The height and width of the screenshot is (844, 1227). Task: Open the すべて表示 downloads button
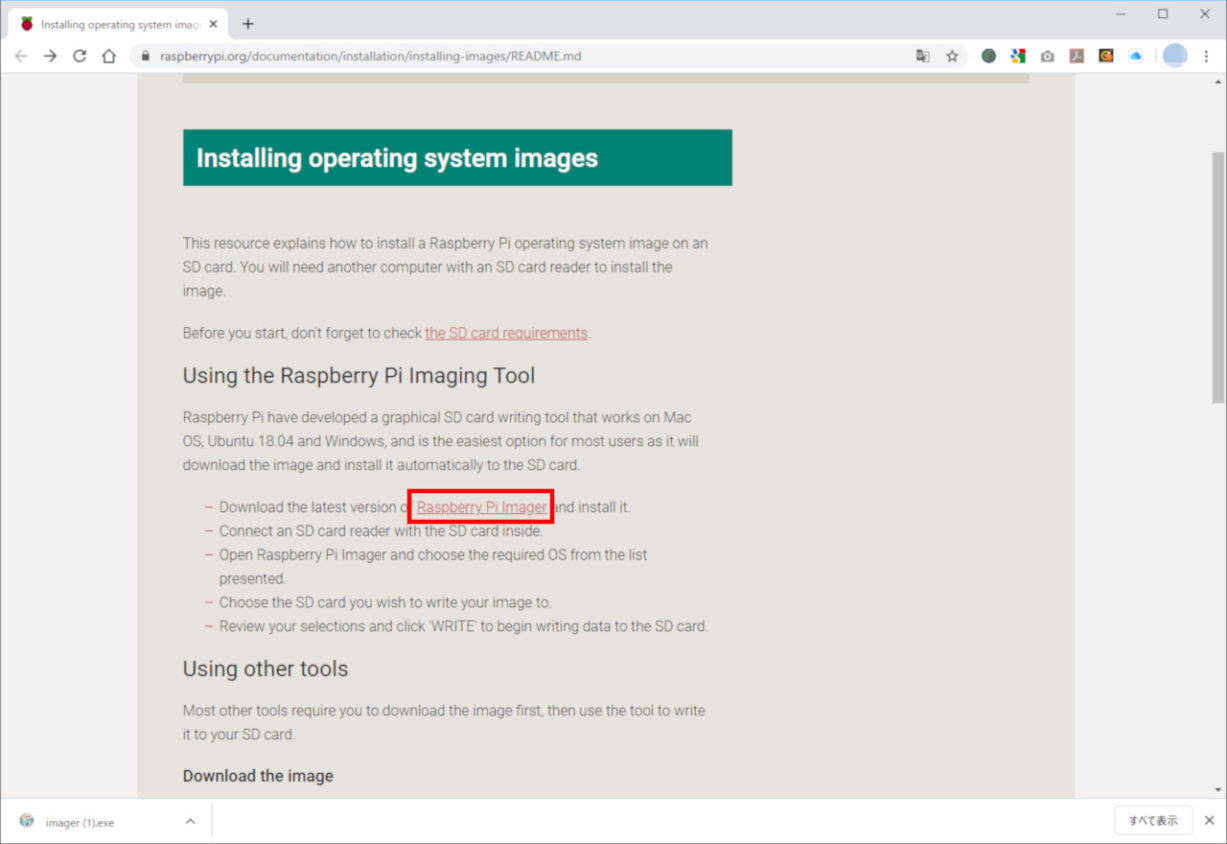coord(1153,820)
